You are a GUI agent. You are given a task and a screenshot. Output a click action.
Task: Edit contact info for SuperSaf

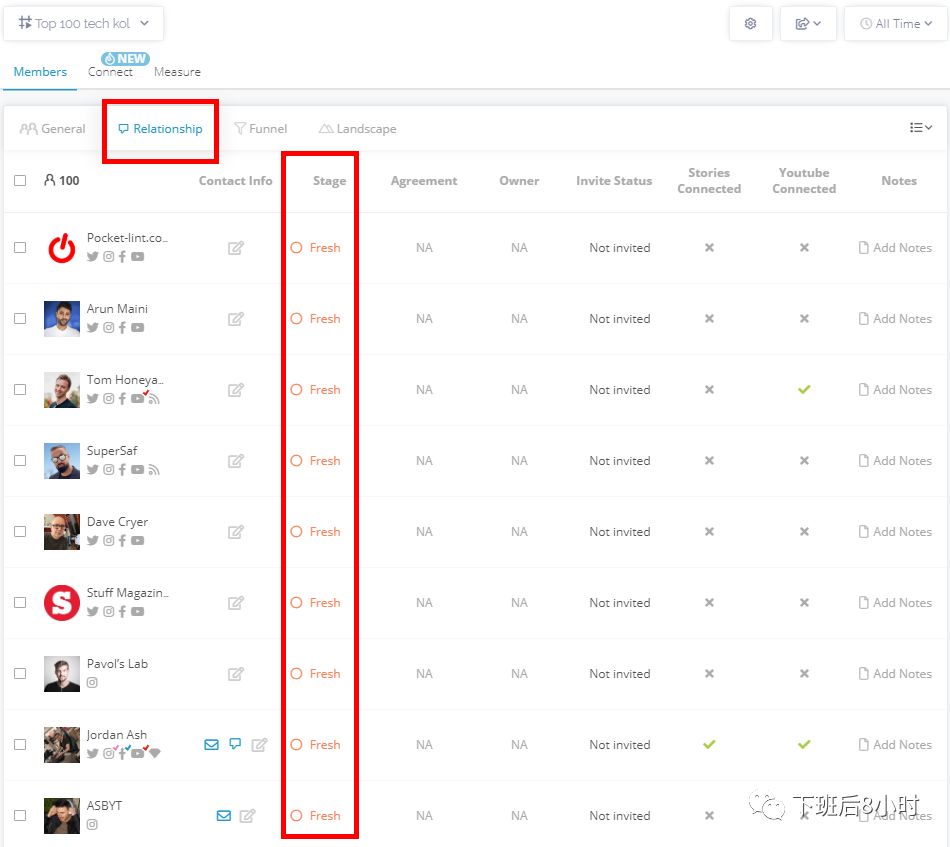236,460
